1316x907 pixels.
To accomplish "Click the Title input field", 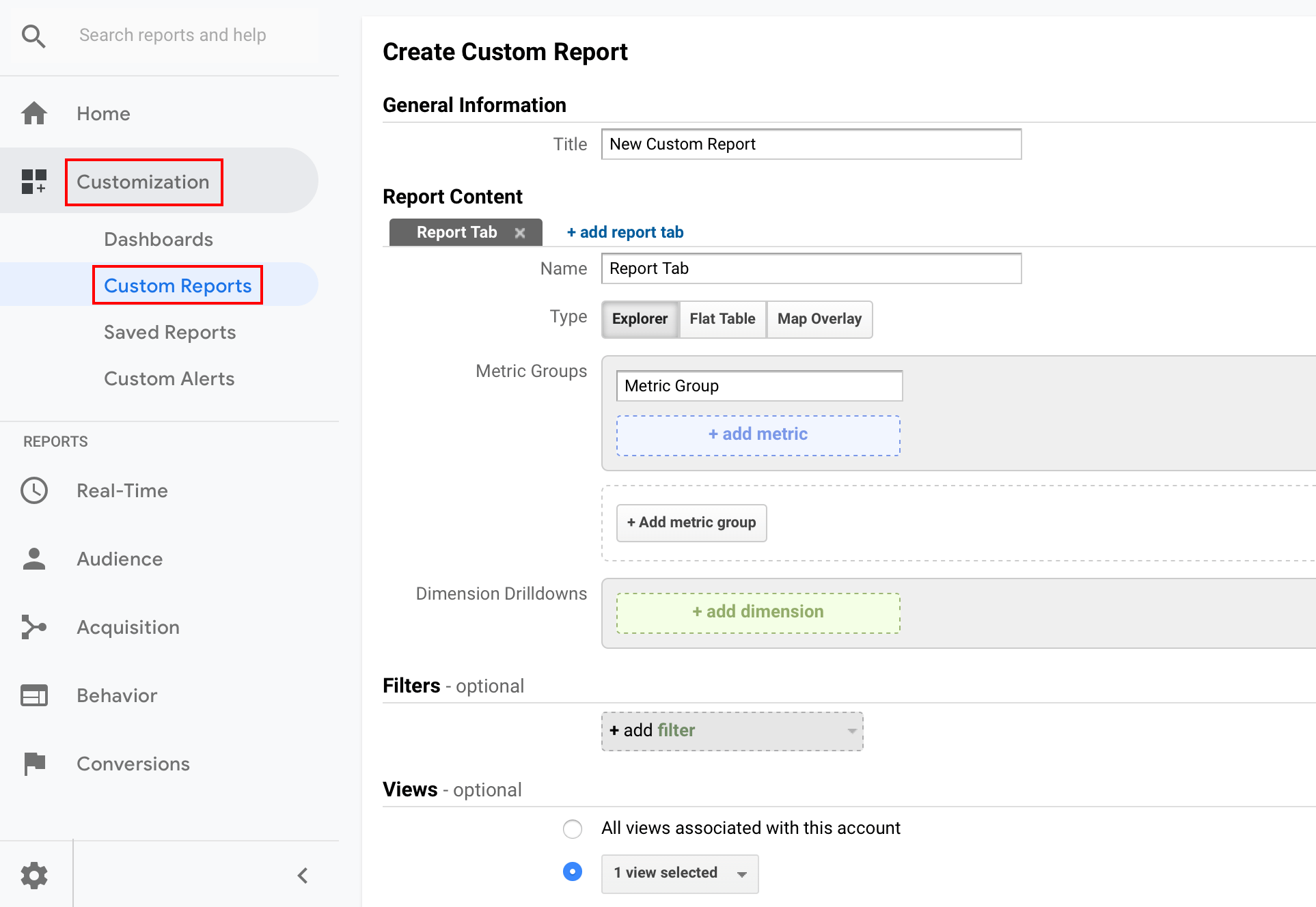I will tap(811, 144).
